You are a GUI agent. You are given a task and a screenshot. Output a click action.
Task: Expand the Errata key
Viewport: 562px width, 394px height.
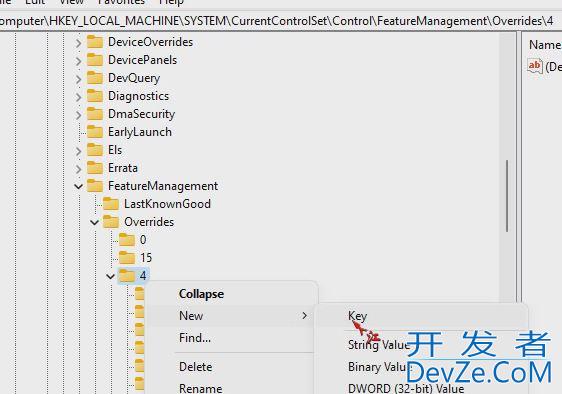[78, 169]
